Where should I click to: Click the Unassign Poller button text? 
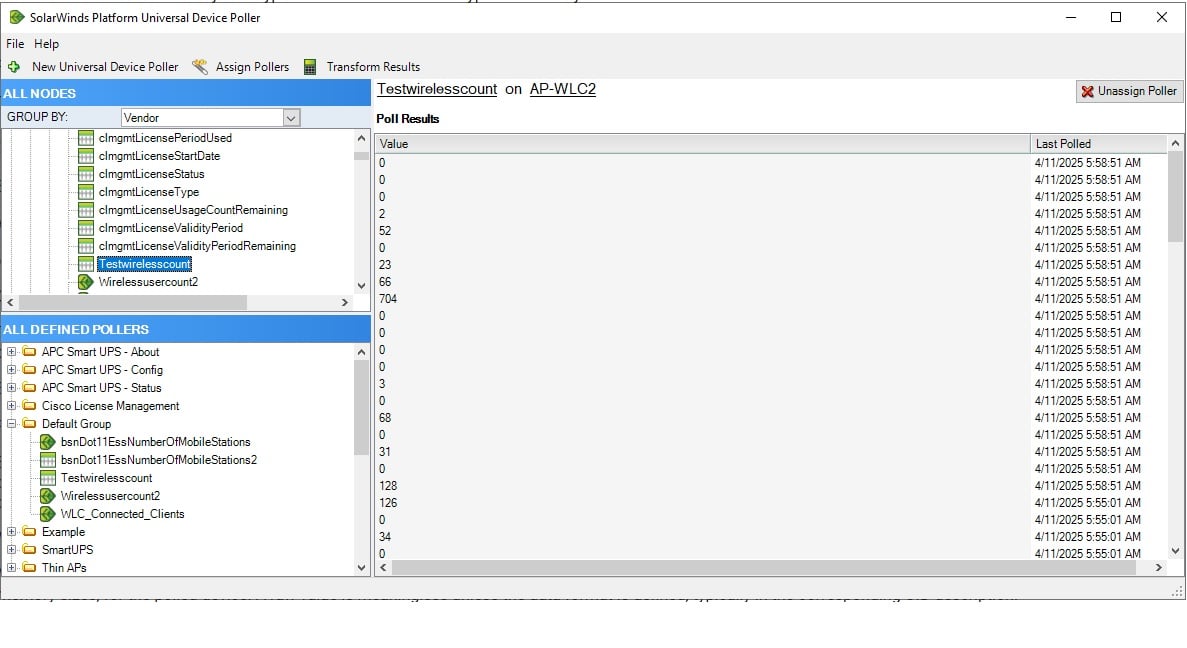(x=1137, y=91)
